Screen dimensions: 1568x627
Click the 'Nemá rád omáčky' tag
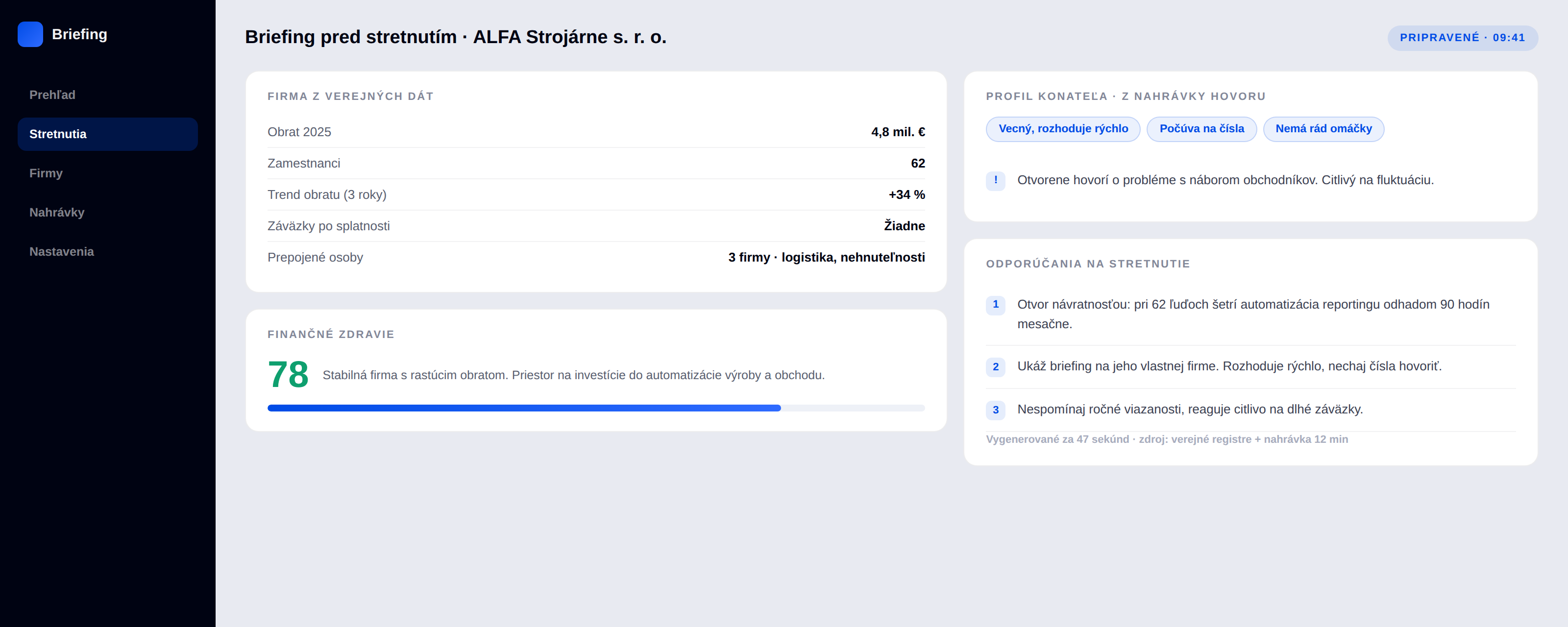click(1323, 129)
